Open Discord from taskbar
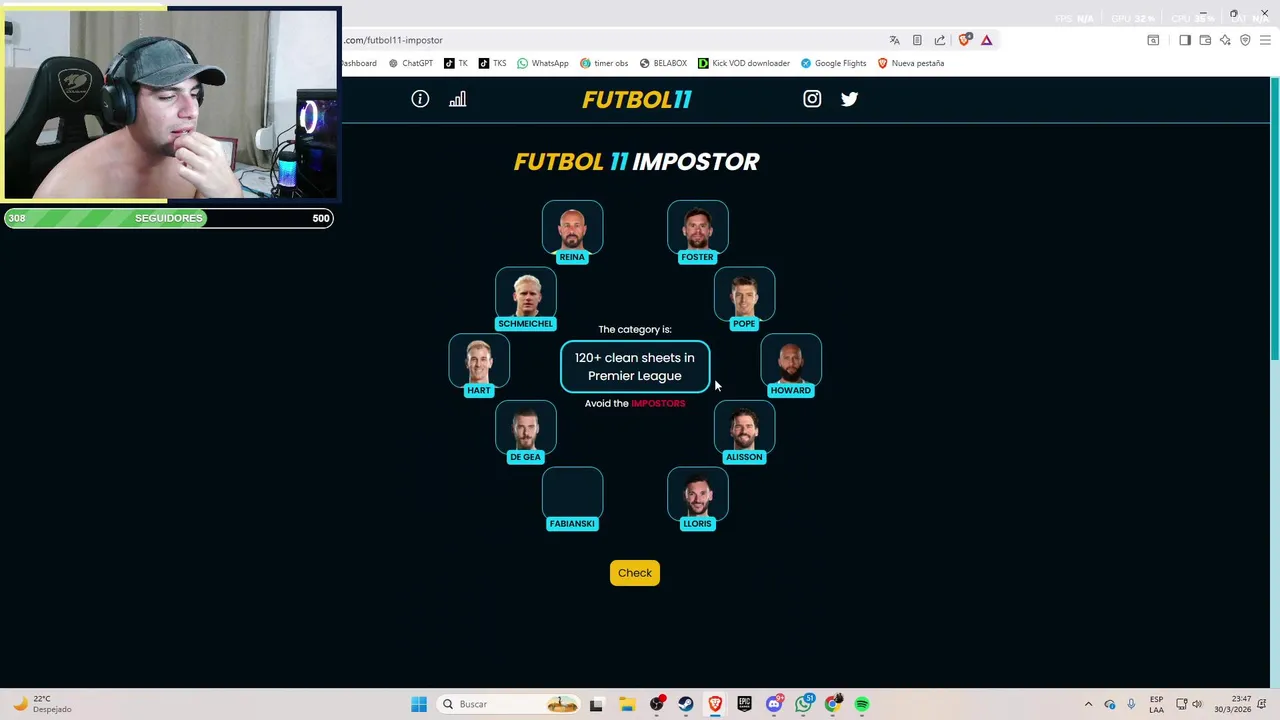The image size is (1280, 720). click(x=774, y=704)
